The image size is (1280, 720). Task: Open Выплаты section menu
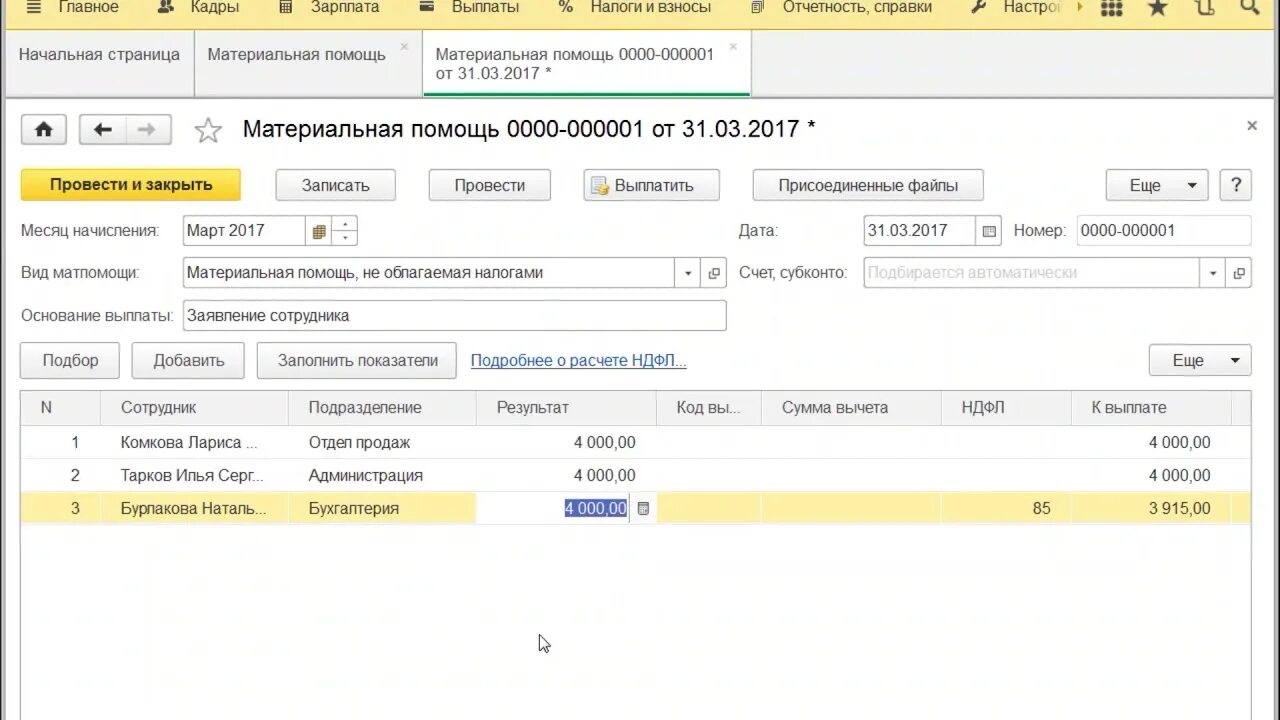click(x=469, y=8)
